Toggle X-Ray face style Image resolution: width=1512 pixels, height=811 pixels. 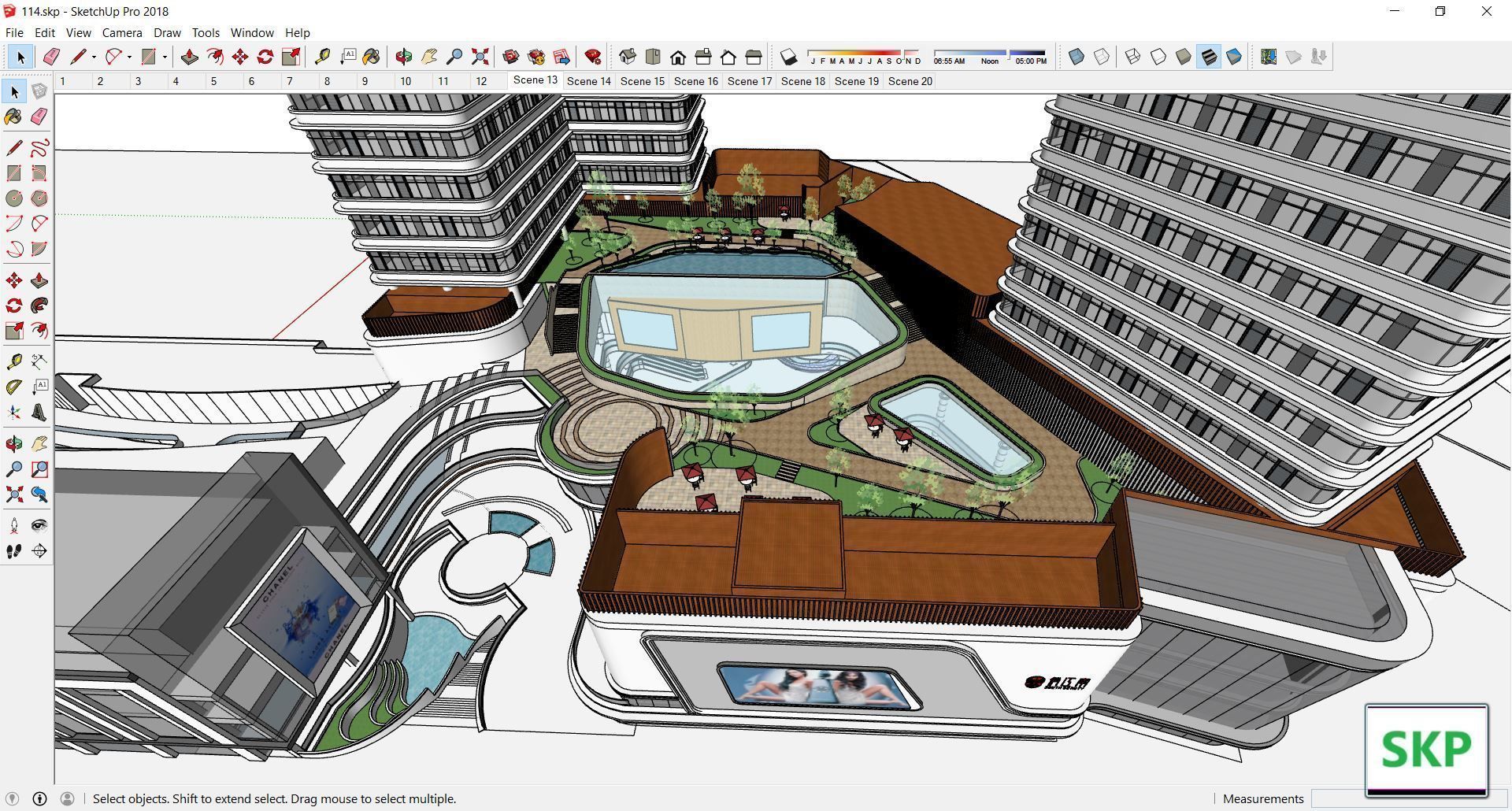pos(1077,57)
